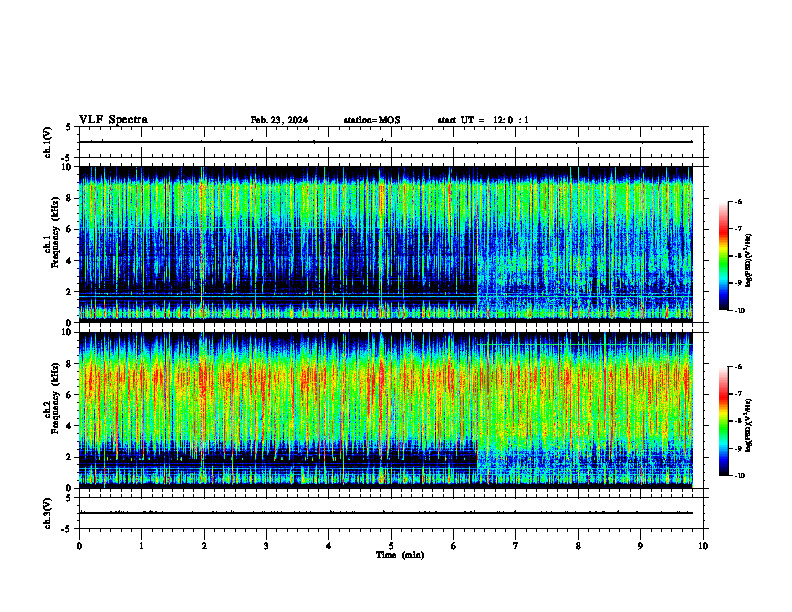Click the ch.1 voltage waveform trace
Screen dimensions: 792x612
[x=385, y=142]
